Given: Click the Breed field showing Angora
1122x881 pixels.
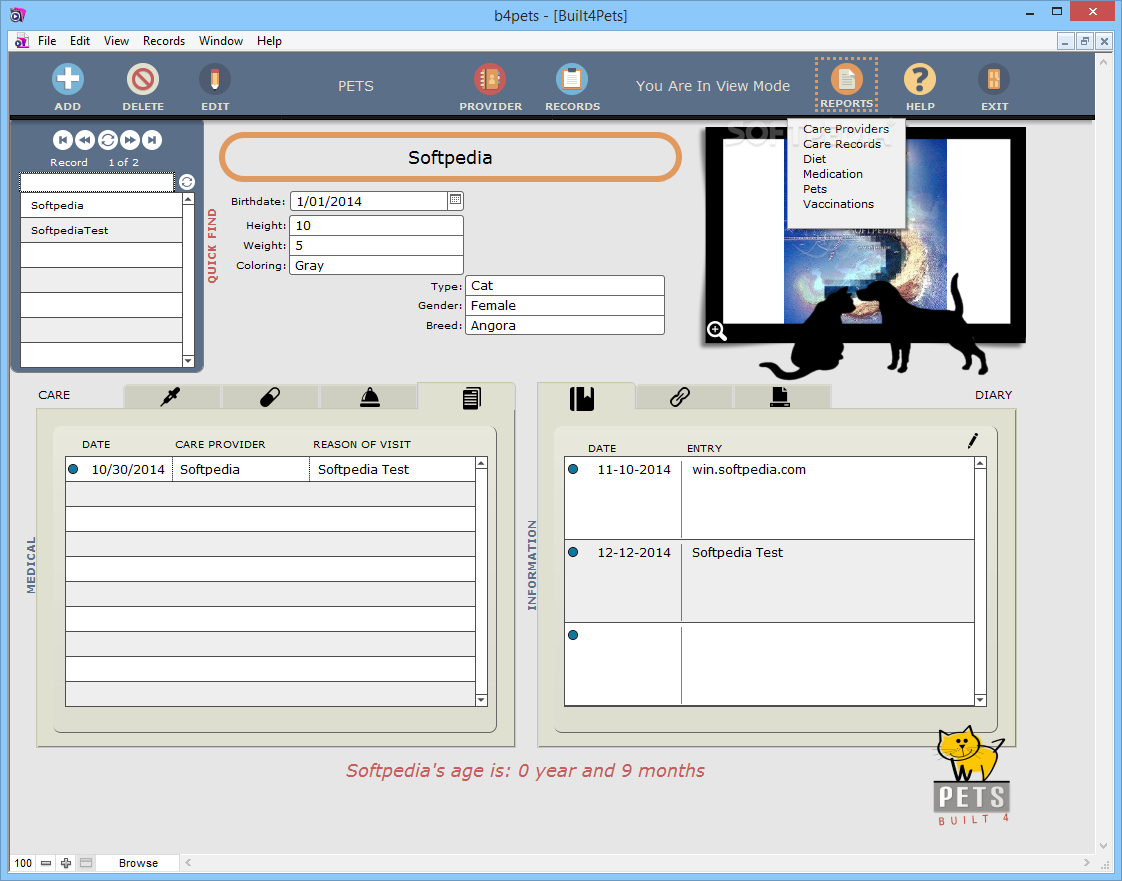Looking at the screenshot, I should point(565,326).
